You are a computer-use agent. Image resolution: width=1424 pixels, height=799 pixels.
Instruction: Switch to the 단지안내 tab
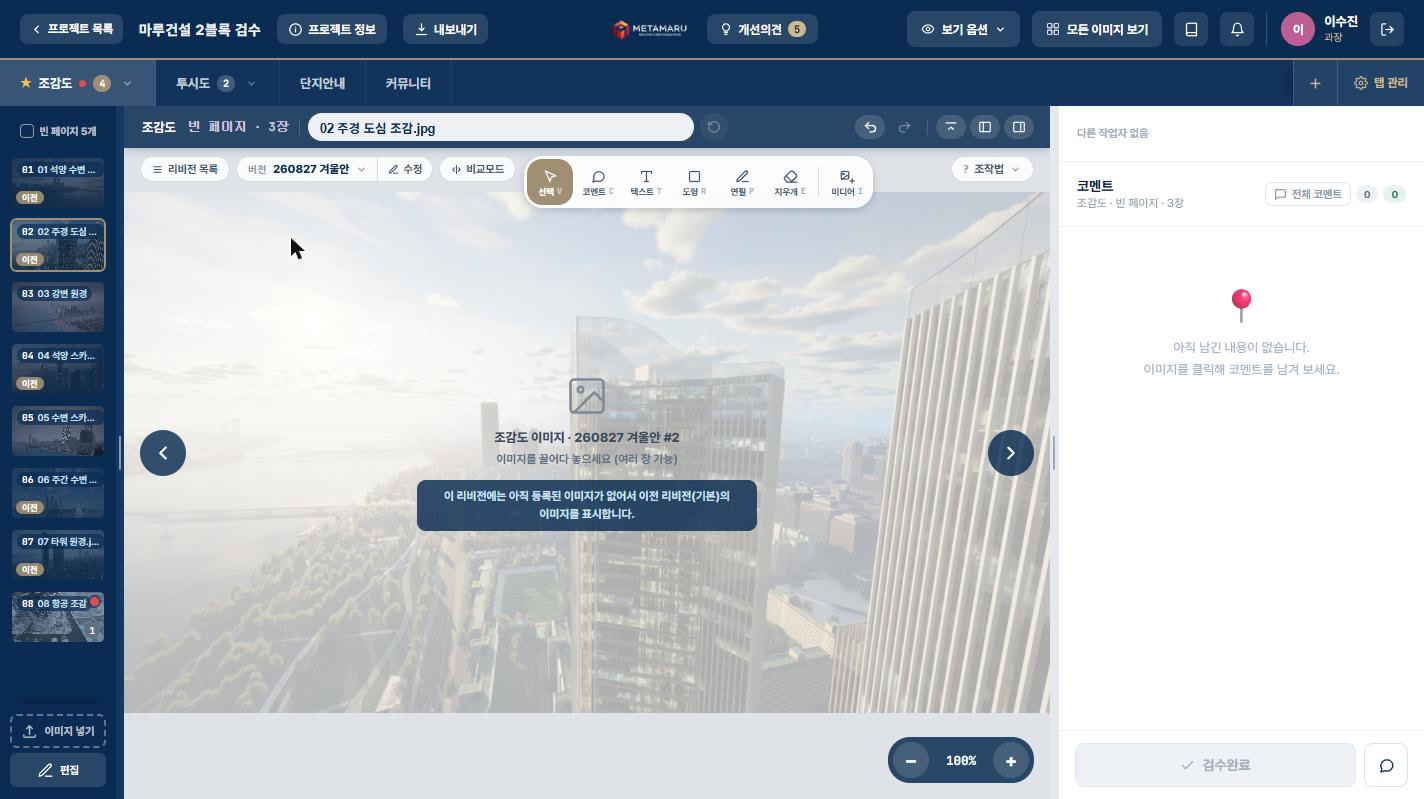[x=322, y=83]
